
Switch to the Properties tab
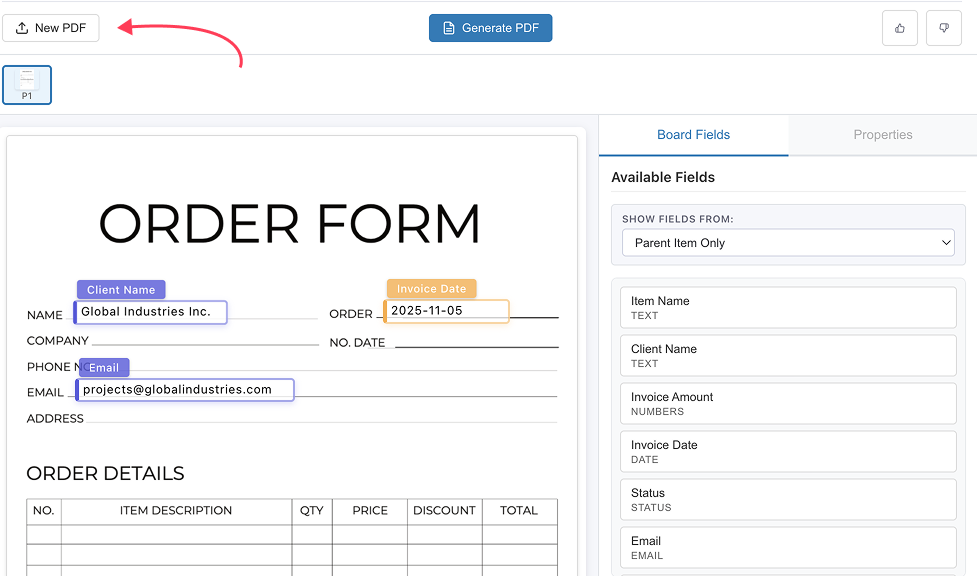click(883, 134)
